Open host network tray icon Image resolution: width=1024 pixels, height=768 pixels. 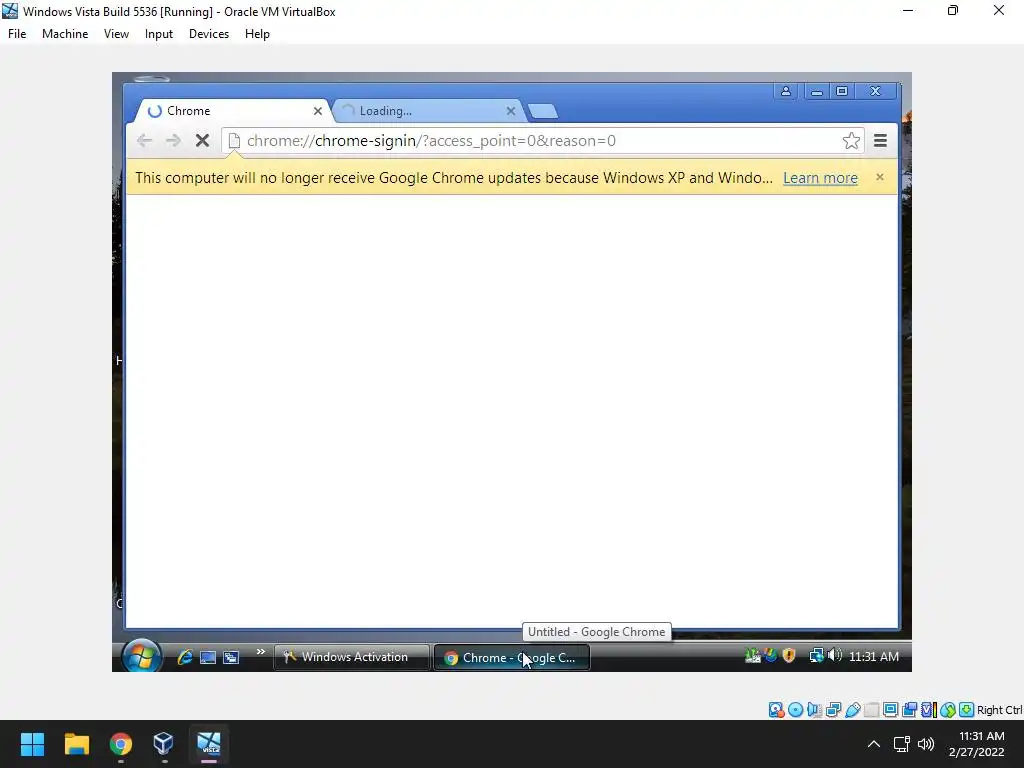click(x=902, y=744)
